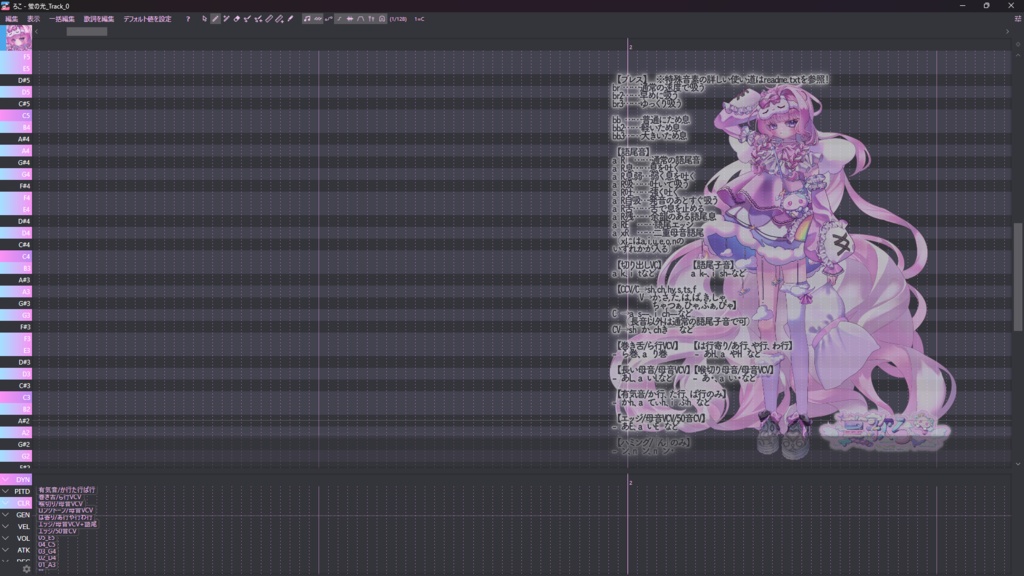Expand the PITD expression chevron
This screenshot has height=576, width=1024.
pyautogui.click(x=6, y=491)
